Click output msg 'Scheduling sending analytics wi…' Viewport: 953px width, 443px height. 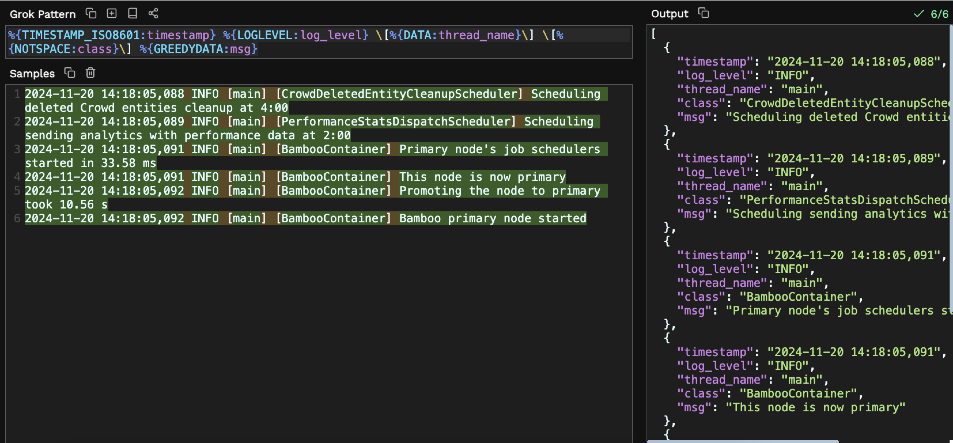(x=839, y=213)
